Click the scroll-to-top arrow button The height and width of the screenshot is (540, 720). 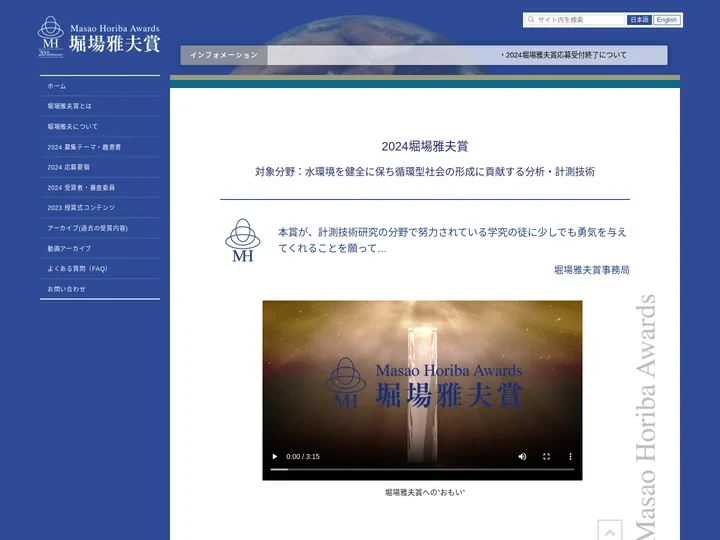pos(610,531)
